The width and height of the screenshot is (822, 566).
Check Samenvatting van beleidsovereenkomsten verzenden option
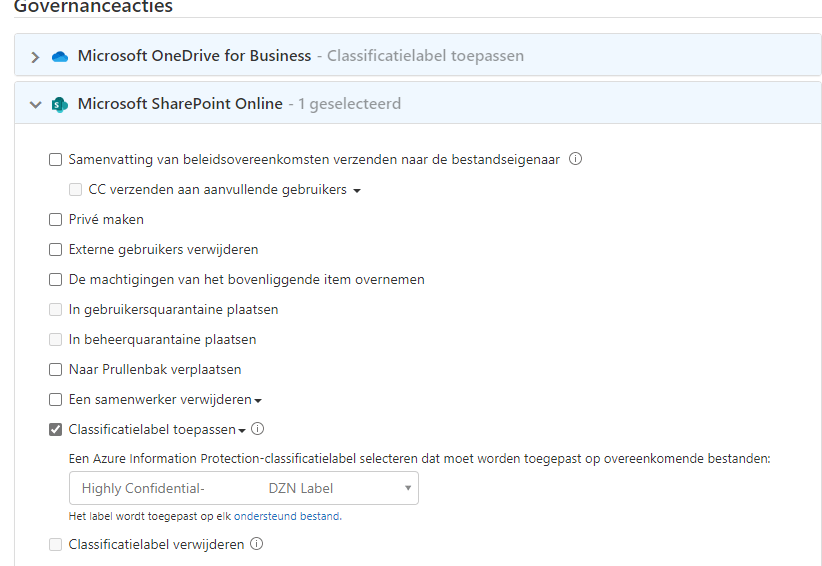pos(56,159)
